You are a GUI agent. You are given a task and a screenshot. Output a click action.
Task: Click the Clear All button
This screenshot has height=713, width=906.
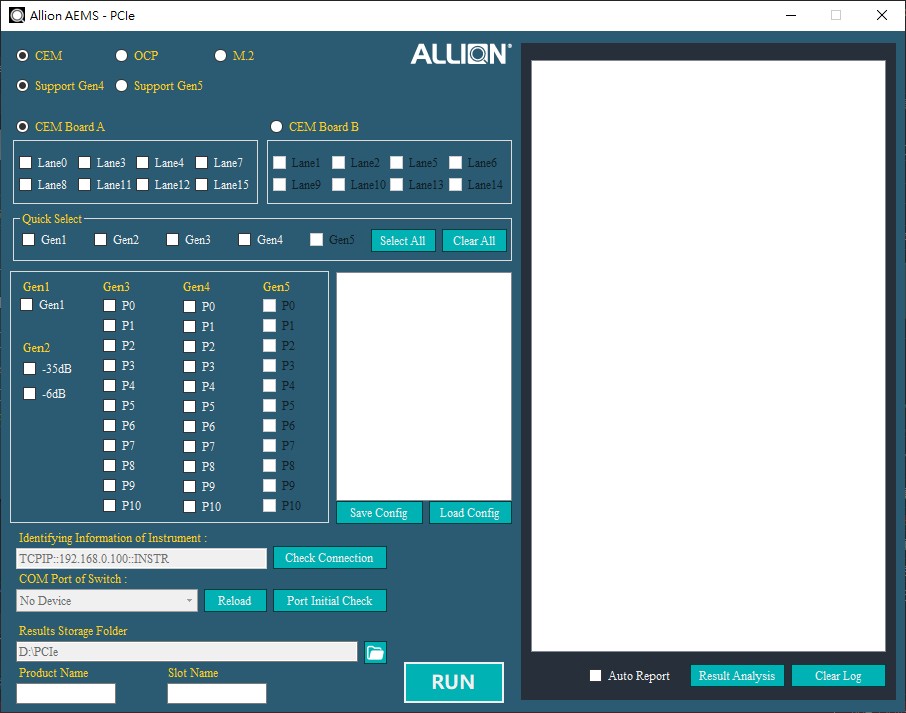click(x=474, y=240)
